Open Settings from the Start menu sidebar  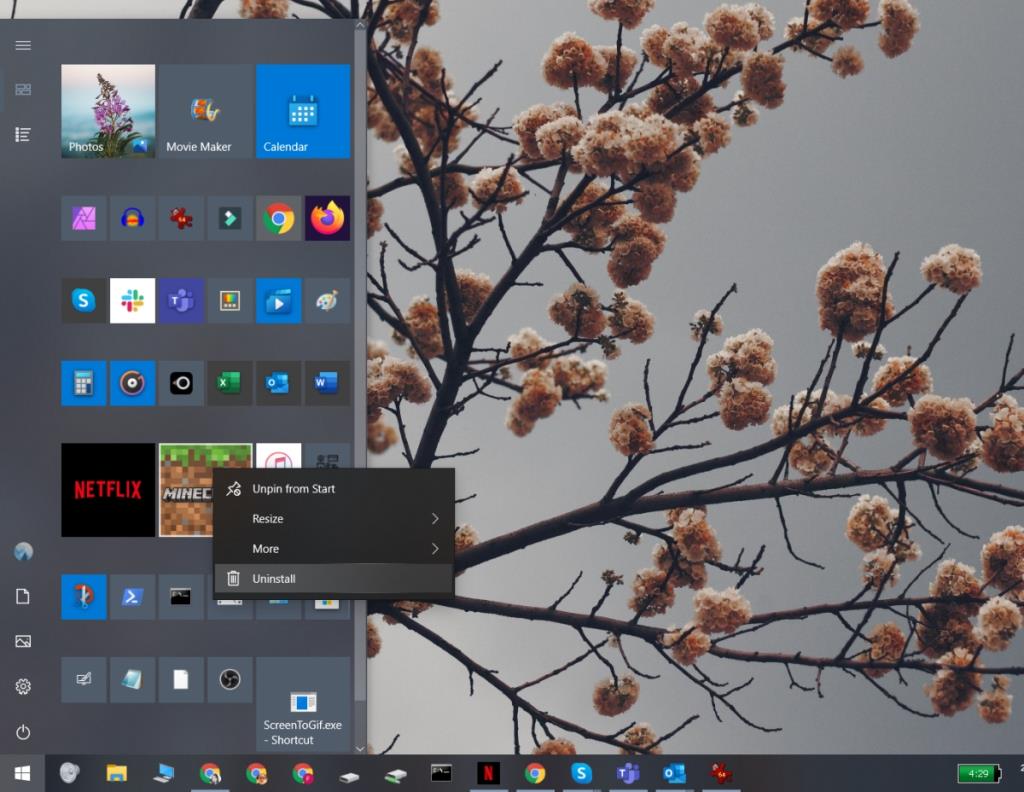coord(22,687)
